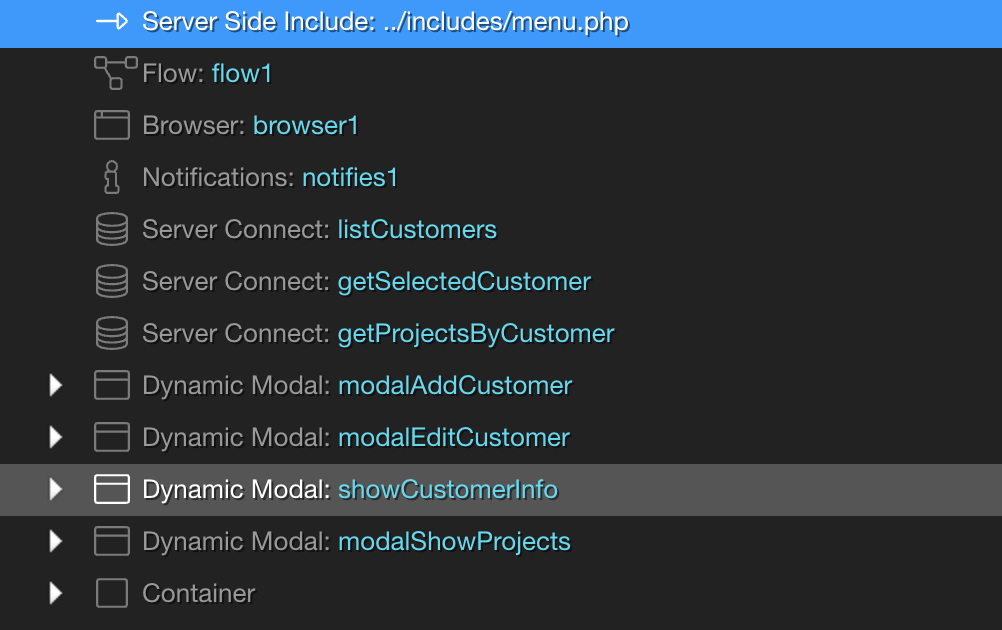Click the getProjectsByCustomer database icon
The image size is (1002, 630).
click(x=112, y=333)
